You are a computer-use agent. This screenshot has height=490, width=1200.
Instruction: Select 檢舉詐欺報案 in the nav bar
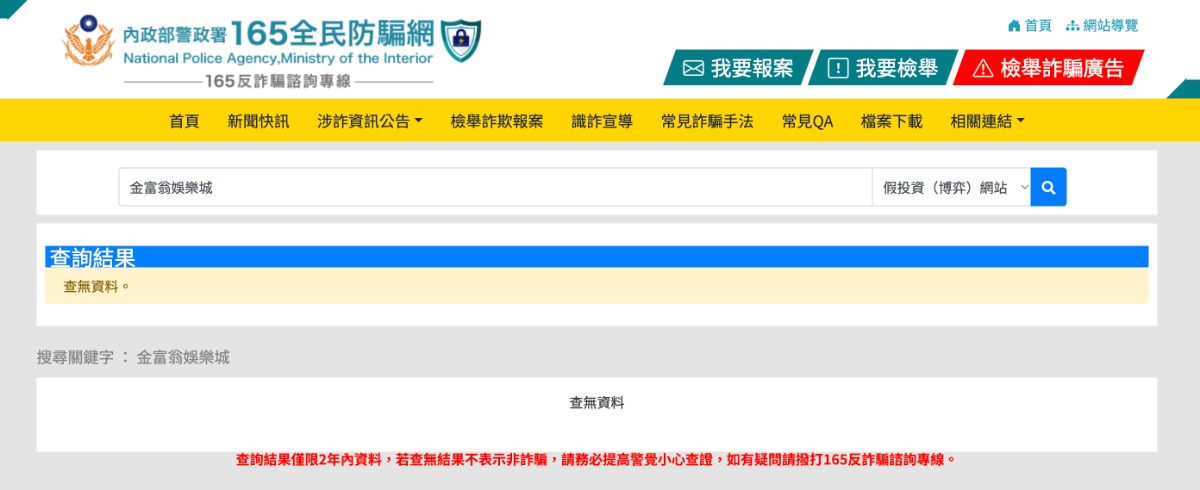tap(497, 121)
